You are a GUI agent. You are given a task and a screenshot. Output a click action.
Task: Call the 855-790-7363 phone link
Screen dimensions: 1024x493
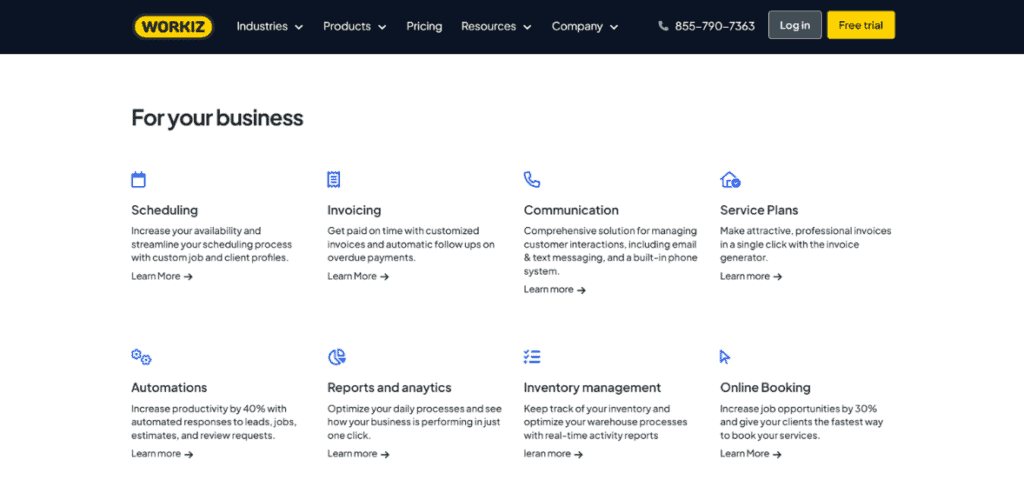coord(714,26)
